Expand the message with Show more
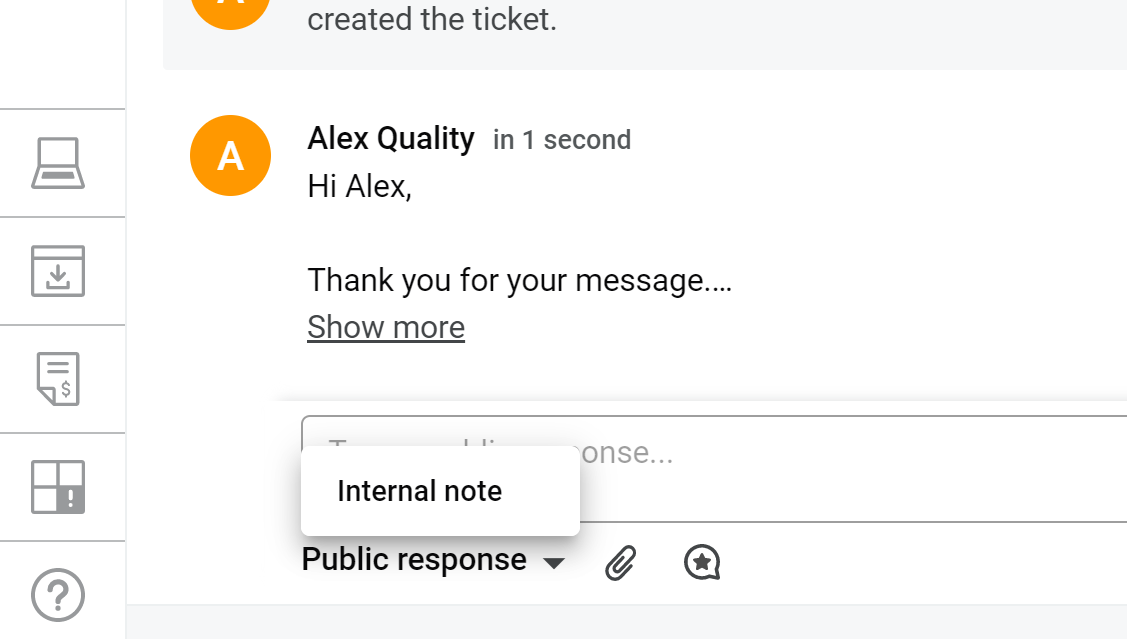 coord(386,327)
